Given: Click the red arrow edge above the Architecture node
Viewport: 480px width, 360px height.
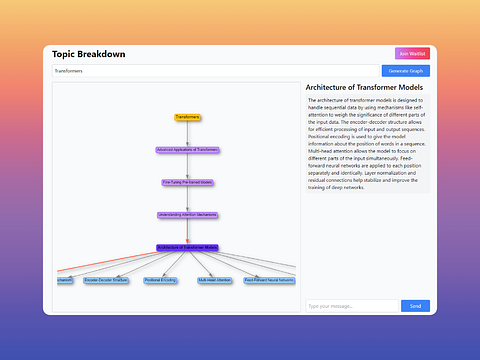Looking at the screenshot, I should pos(187,231).
